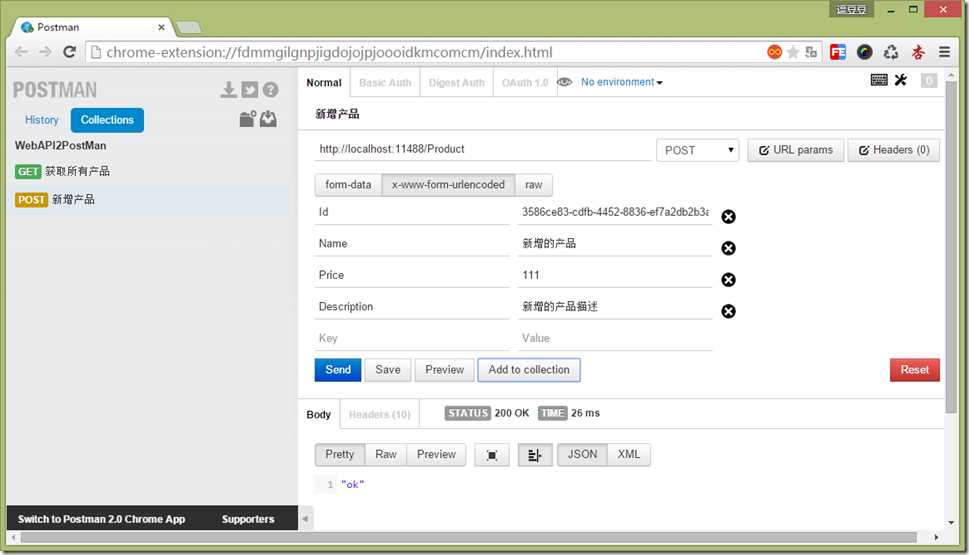Open Headers (0) editor
This screenshot has width=969, height=555.
(x=894, y=150)
